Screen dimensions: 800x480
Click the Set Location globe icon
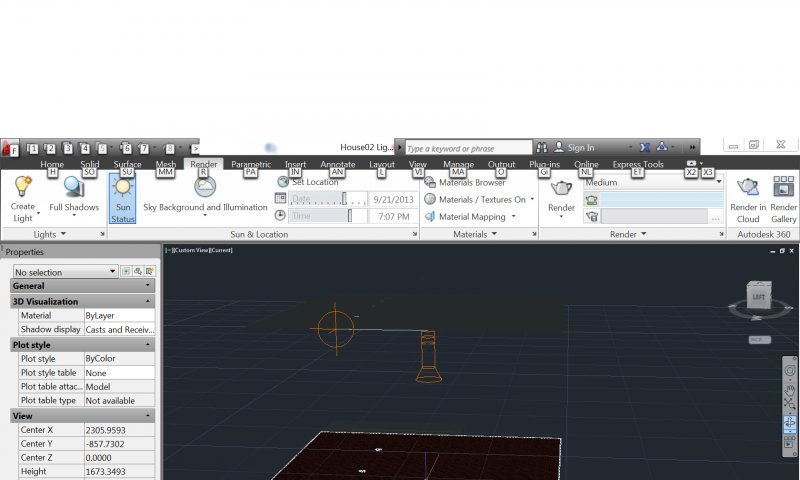pos(283,182)
